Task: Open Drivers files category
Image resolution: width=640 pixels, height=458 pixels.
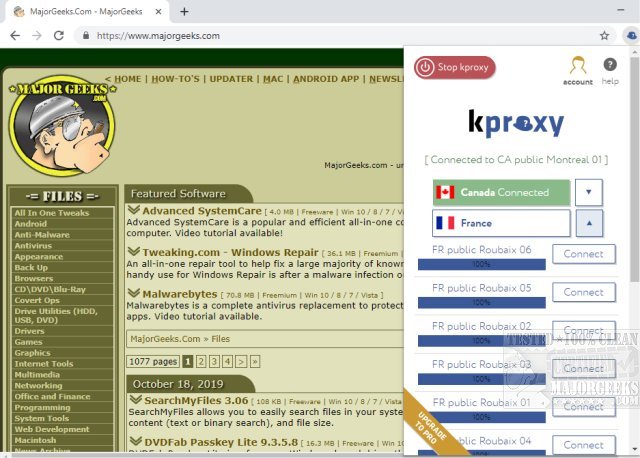Action: 29,331
